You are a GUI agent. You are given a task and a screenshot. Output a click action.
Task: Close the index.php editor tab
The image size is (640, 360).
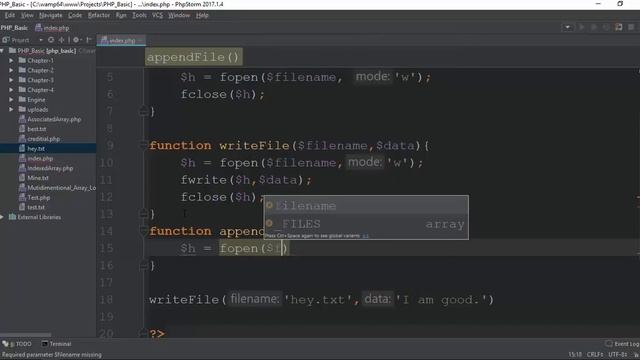click(141, 40)
